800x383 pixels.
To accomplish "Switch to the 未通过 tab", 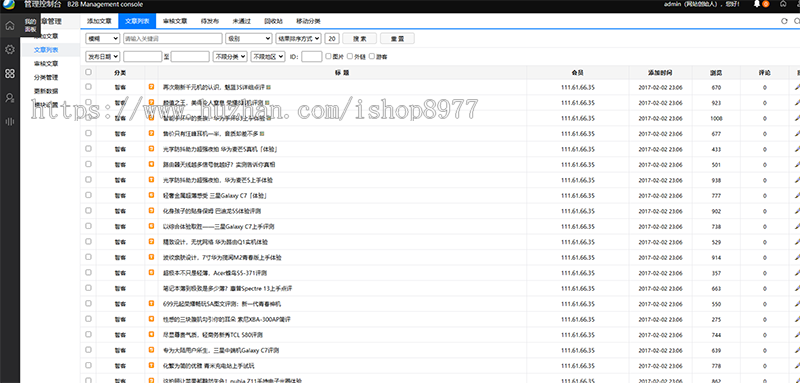I will 241,21.
